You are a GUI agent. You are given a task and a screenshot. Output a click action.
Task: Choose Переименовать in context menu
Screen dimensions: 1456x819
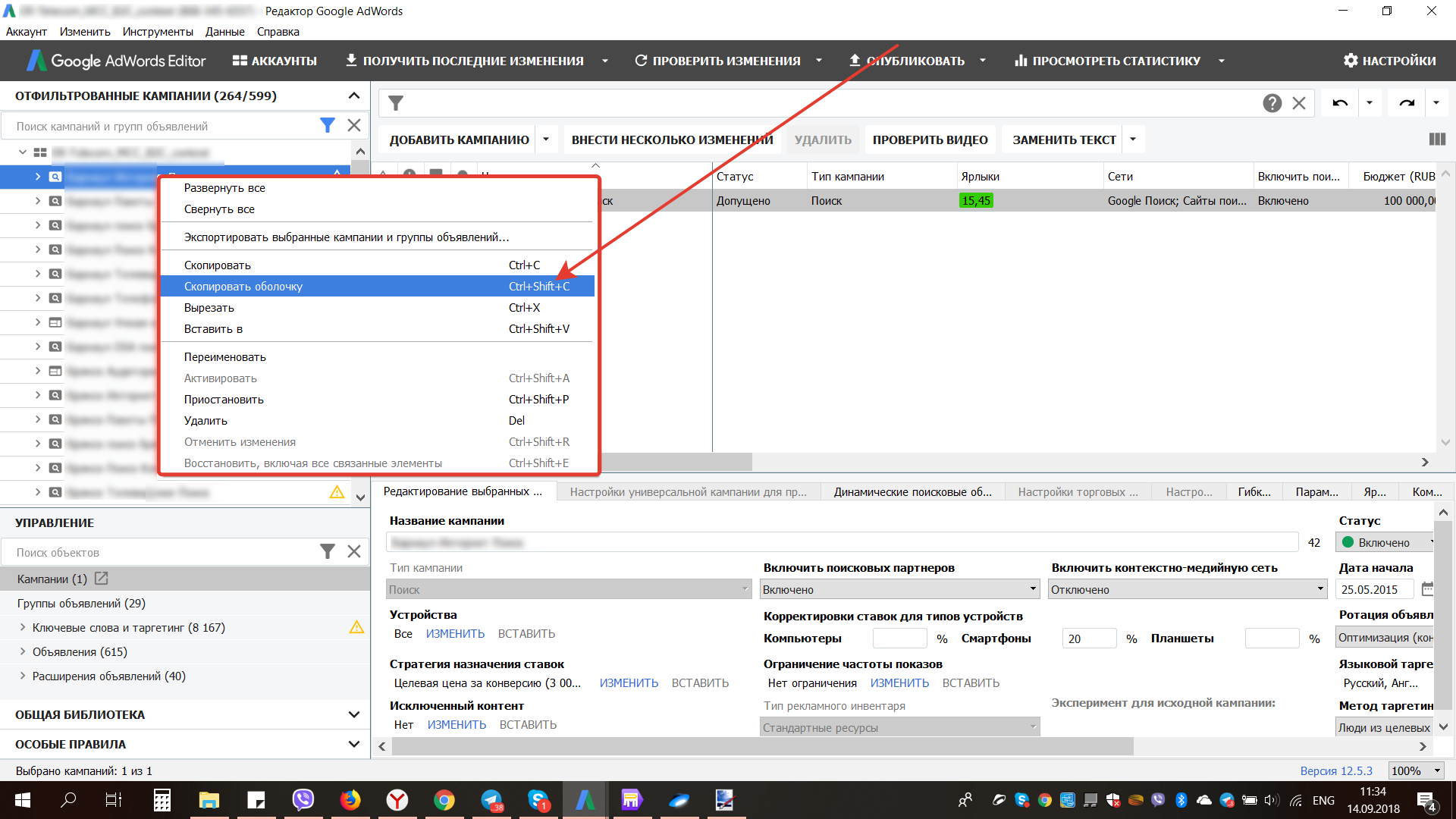tap(377, 357)
